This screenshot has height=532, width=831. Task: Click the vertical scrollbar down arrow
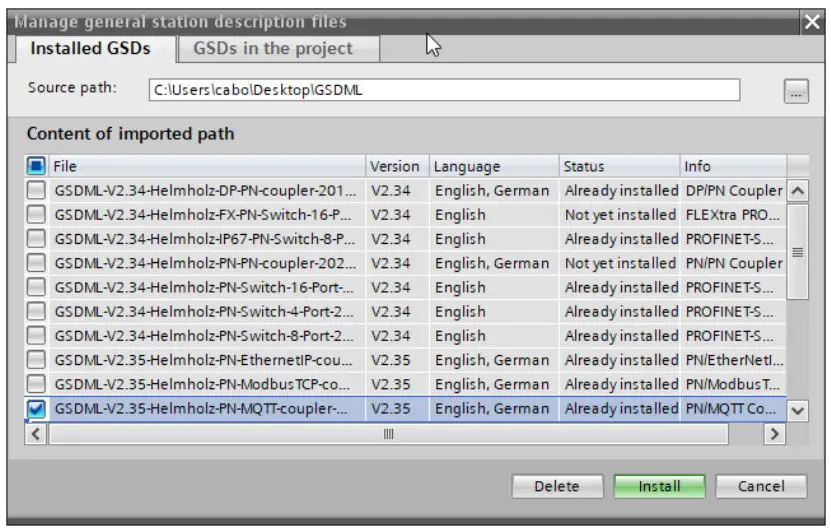pyautogui.click(x=798, y=411)
